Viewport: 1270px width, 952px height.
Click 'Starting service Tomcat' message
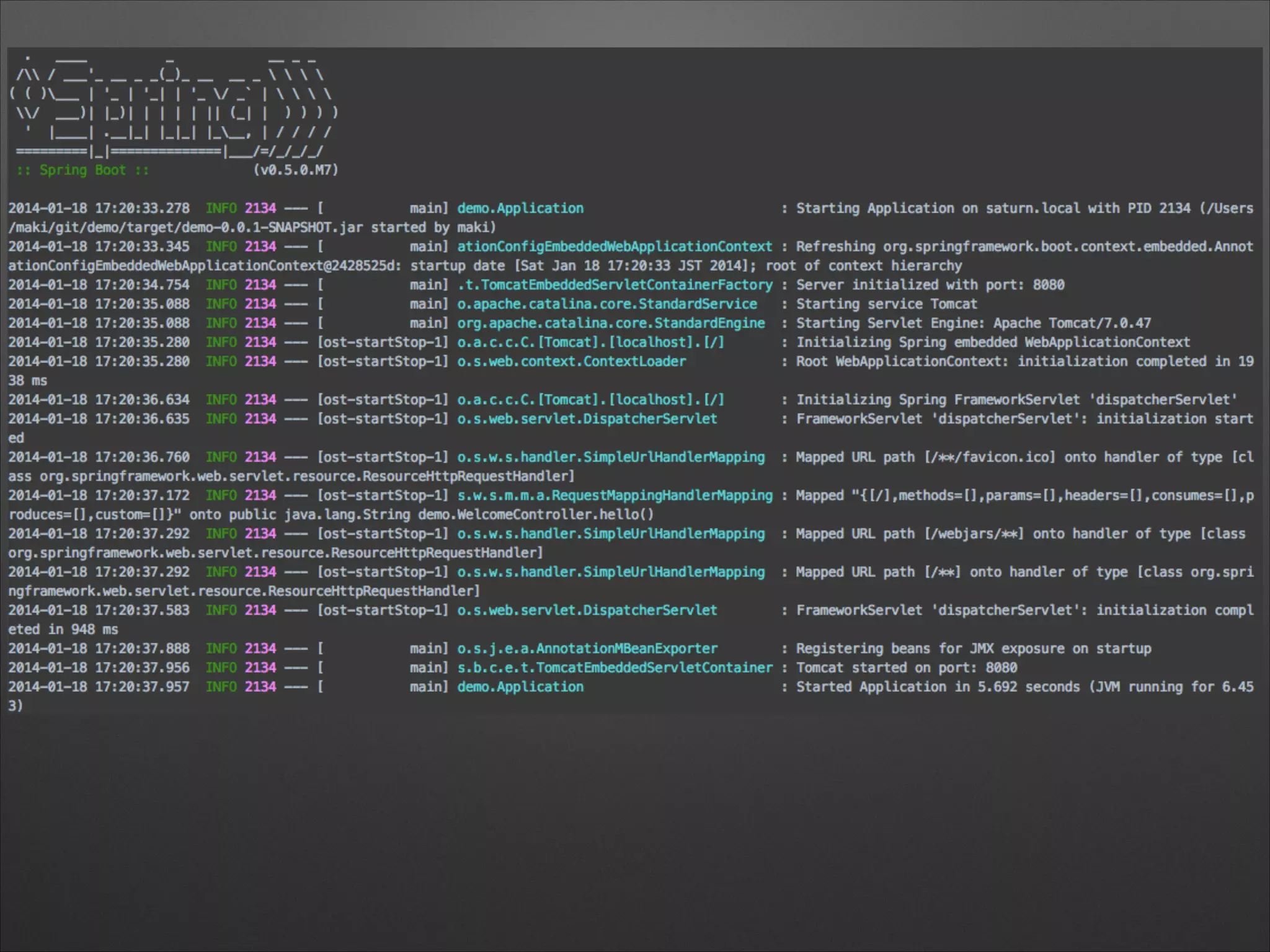click(x=887, y=304)
